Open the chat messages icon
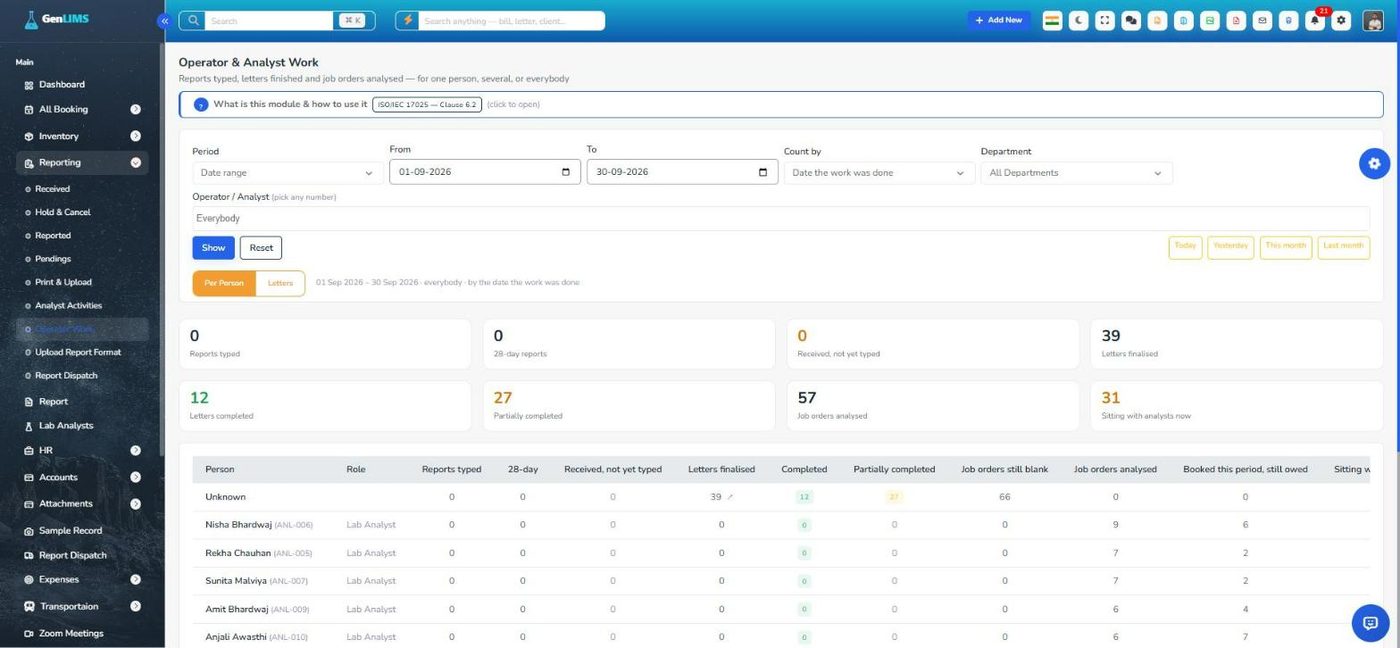Screen dimensions: 1400x648 click(x=1131, y=20)
